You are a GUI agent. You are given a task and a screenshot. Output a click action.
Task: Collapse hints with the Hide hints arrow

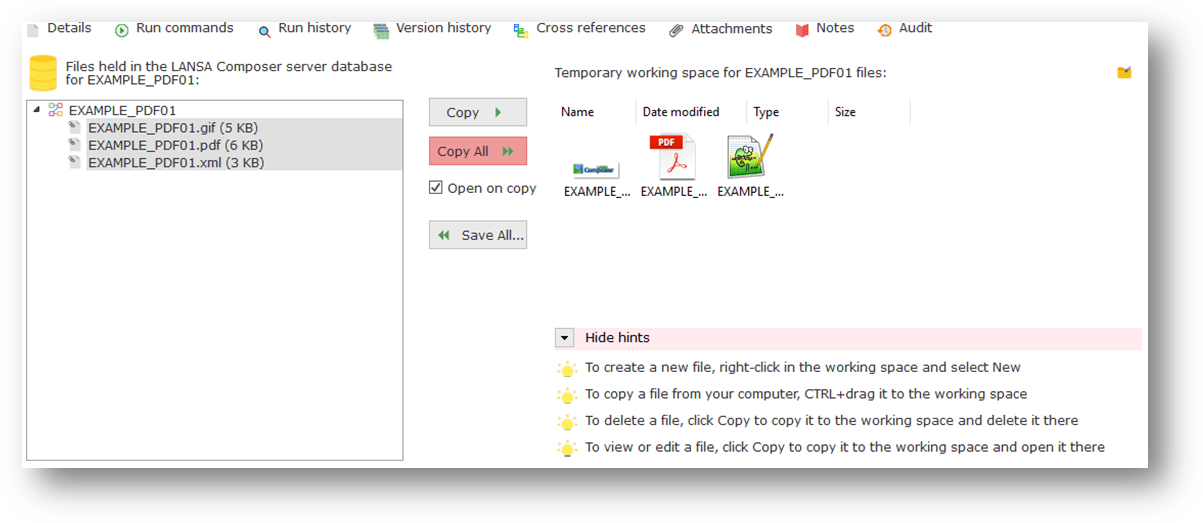(x=565, y=338)
